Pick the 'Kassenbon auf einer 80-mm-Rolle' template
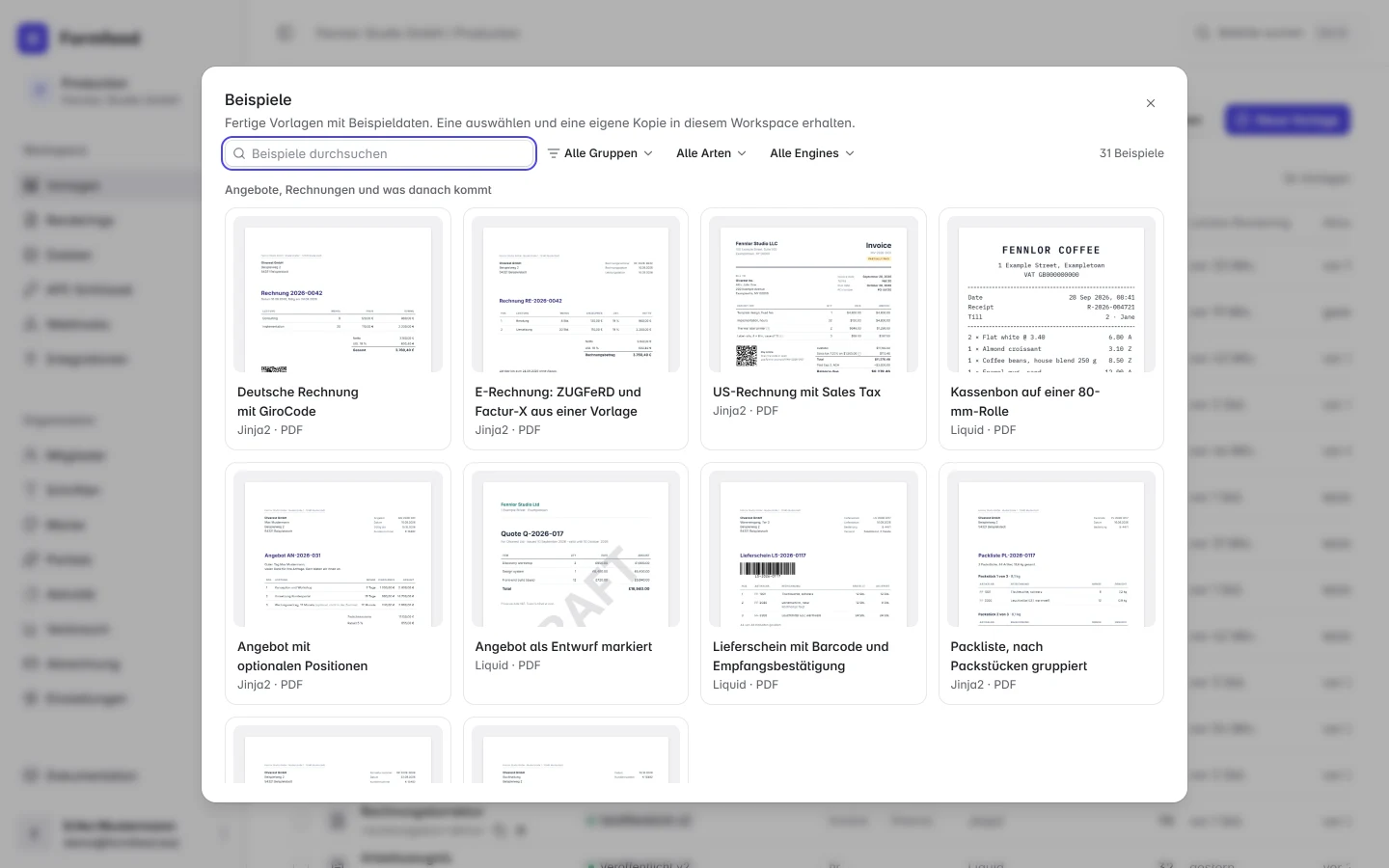Screen dimensions: 1389x868 [x=1051, y=329]
